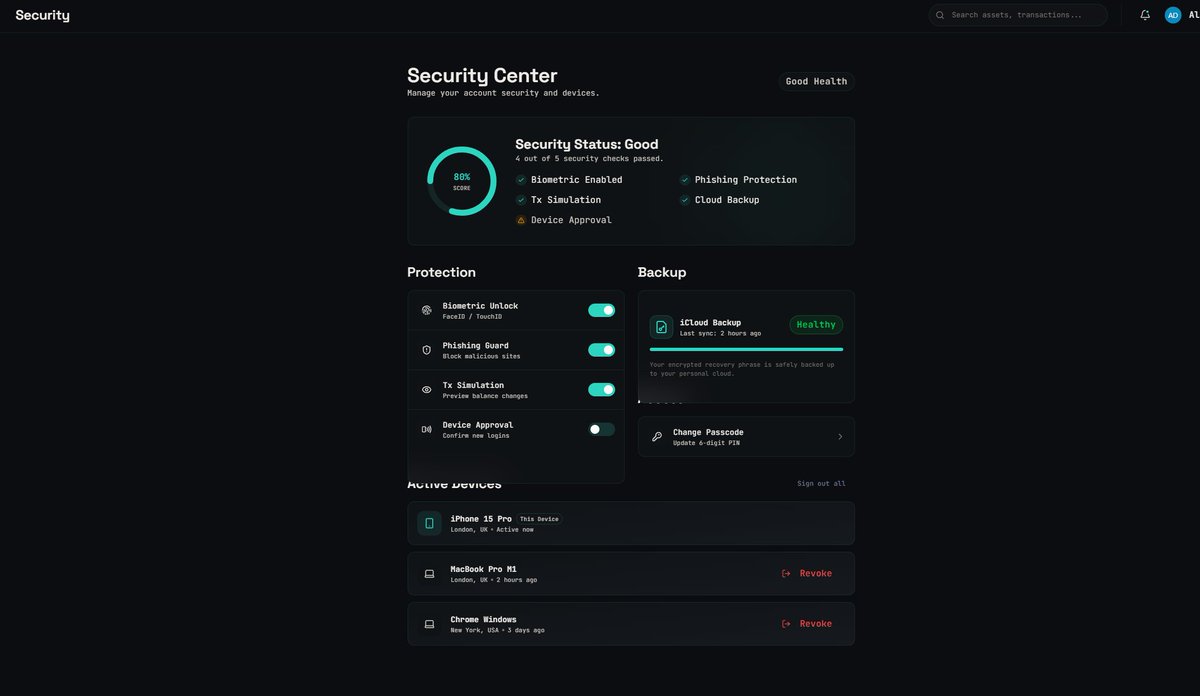
Task: Click the AD user avatar
Action: point(1173,15)
